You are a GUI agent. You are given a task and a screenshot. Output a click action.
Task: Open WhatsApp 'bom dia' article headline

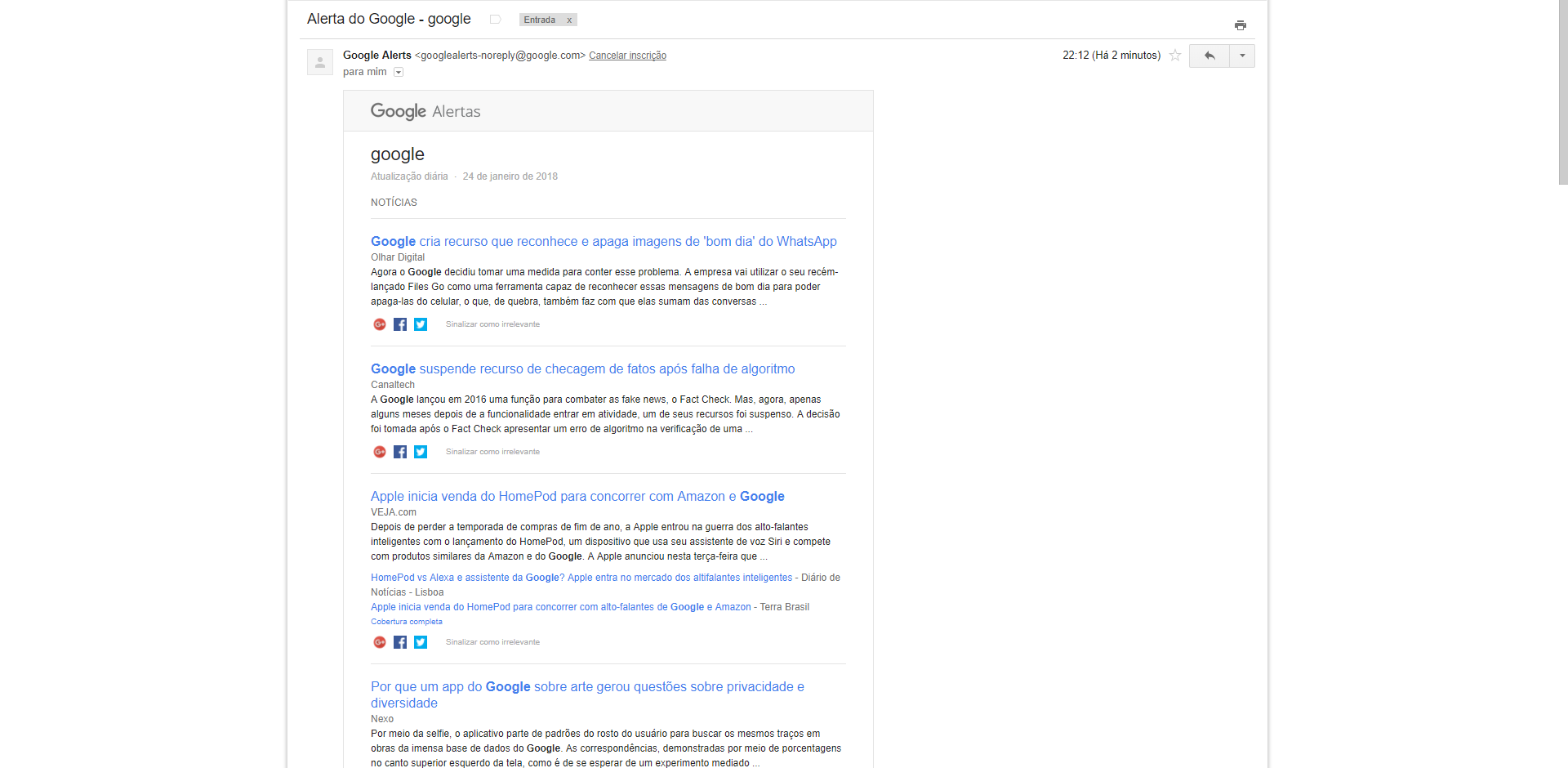(604, 241)
